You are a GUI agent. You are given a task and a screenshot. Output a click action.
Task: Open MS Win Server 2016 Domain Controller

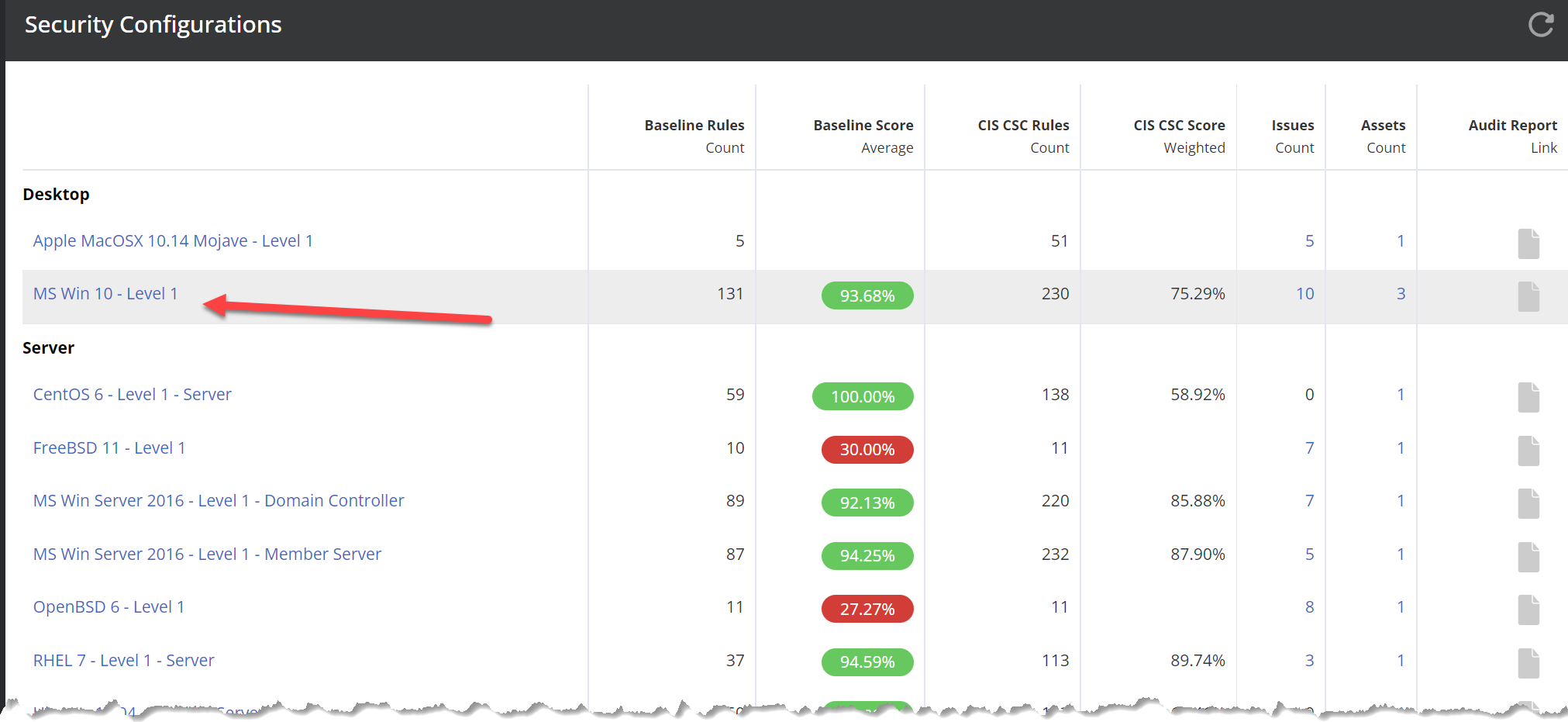[219, 501]
